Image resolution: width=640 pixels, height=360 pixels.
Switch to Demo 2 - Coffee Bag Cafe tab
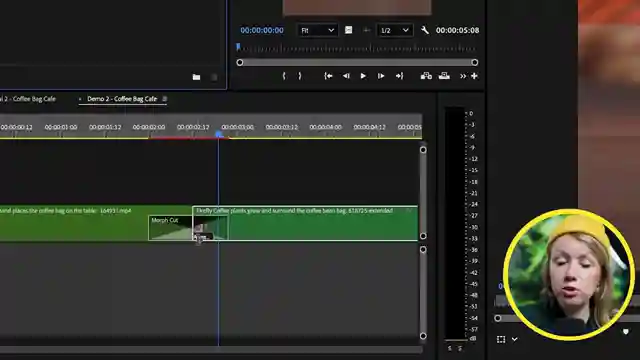click(x=122, y=99)
